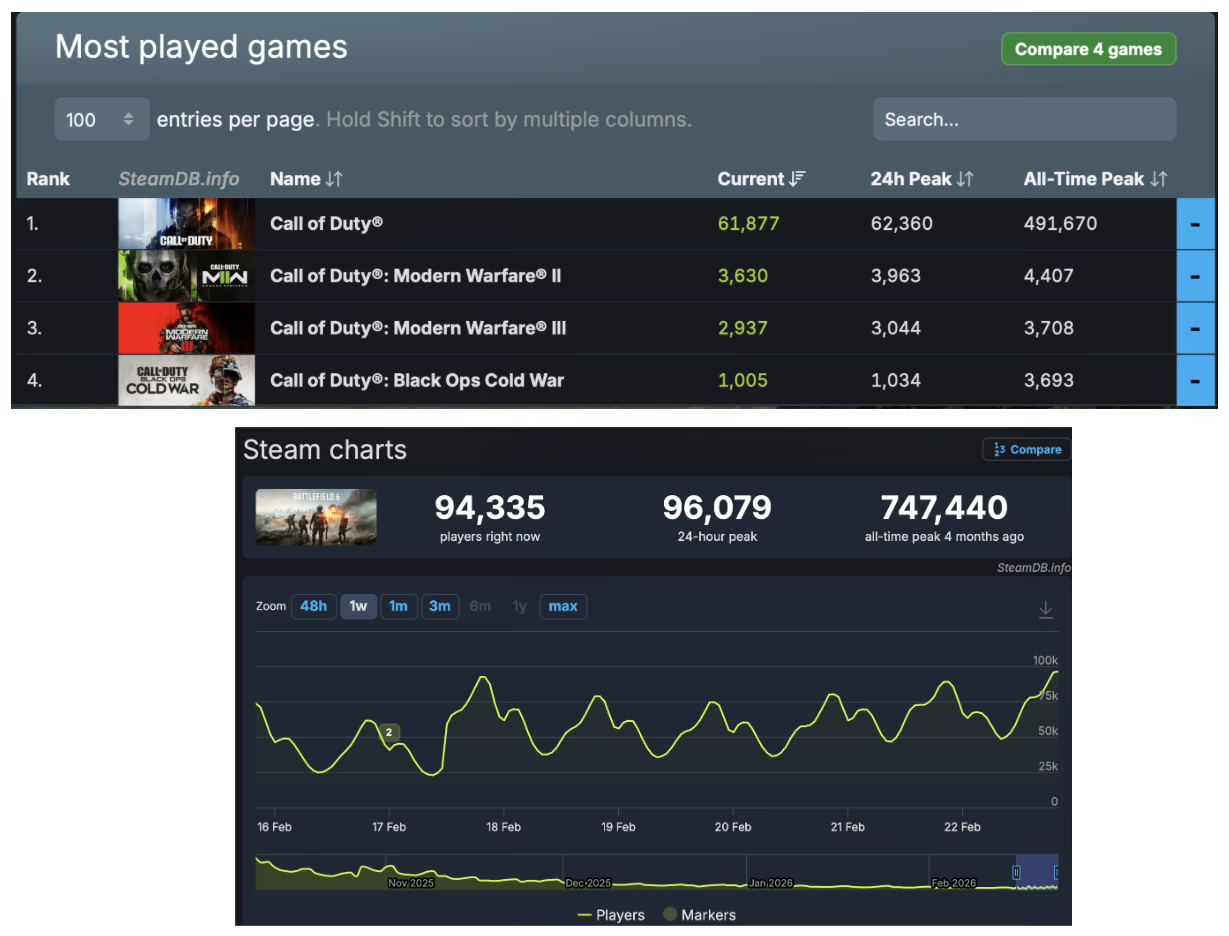Set chart zoom to 48h
Viewport: 1229px width, 936px height.
[313, 606]
